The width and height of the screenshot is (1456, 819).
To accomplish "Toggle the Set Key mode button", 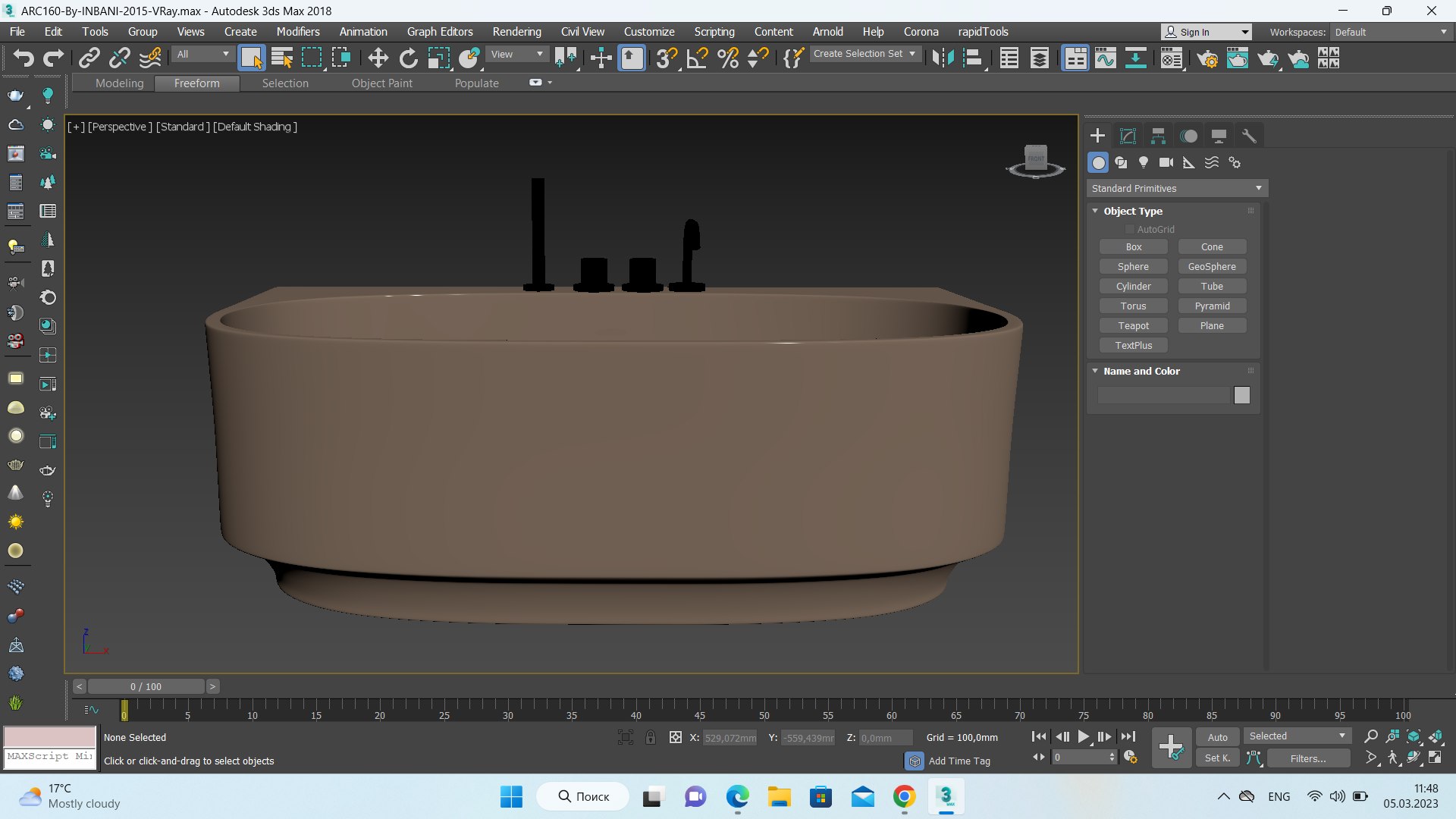I will (x=1218, y=758).
